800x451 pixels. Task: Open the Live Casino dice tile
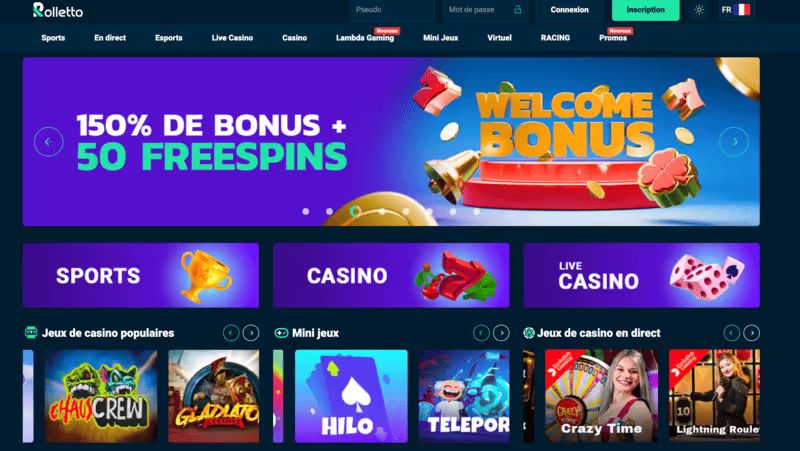point(641,275)
